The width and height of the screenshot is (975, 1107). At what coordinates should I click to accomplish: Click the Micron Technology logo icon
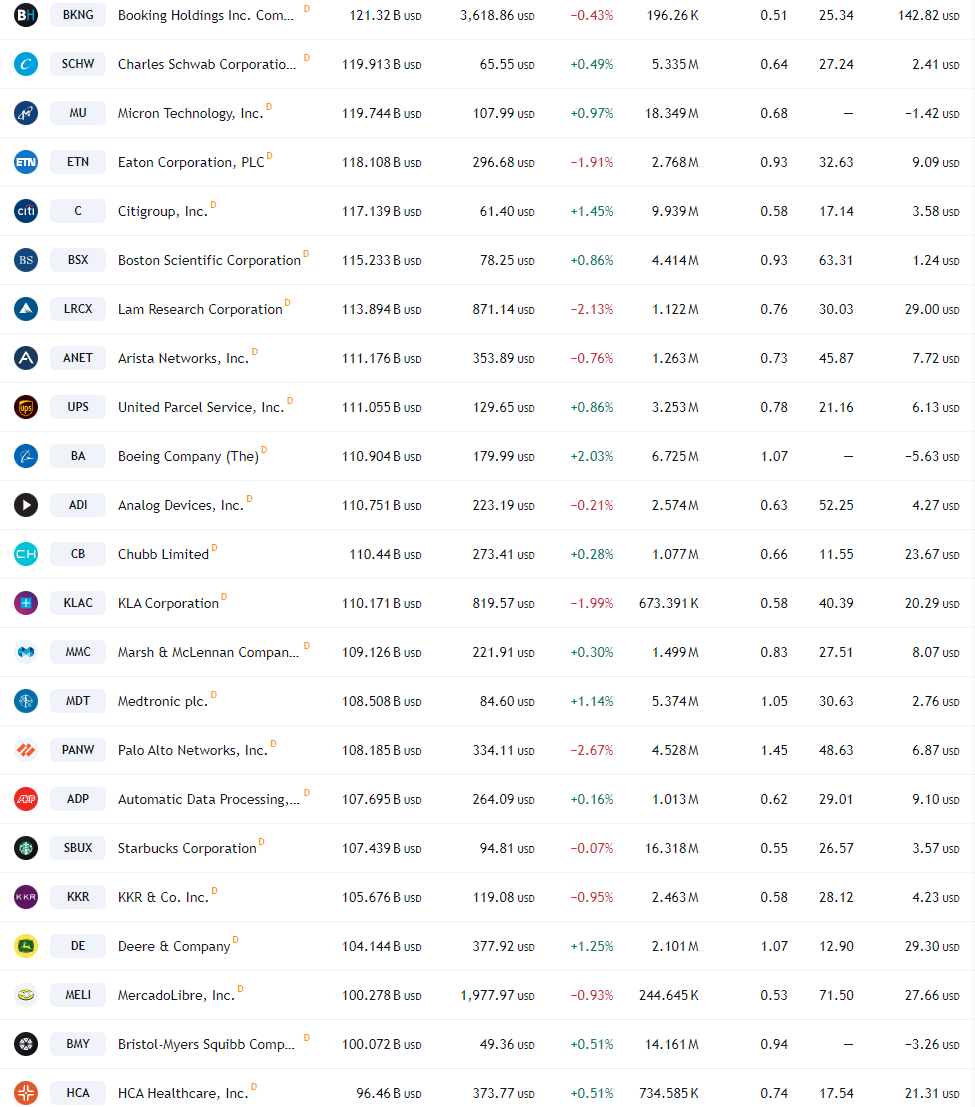pyautogui.click(x=26, y=113)
